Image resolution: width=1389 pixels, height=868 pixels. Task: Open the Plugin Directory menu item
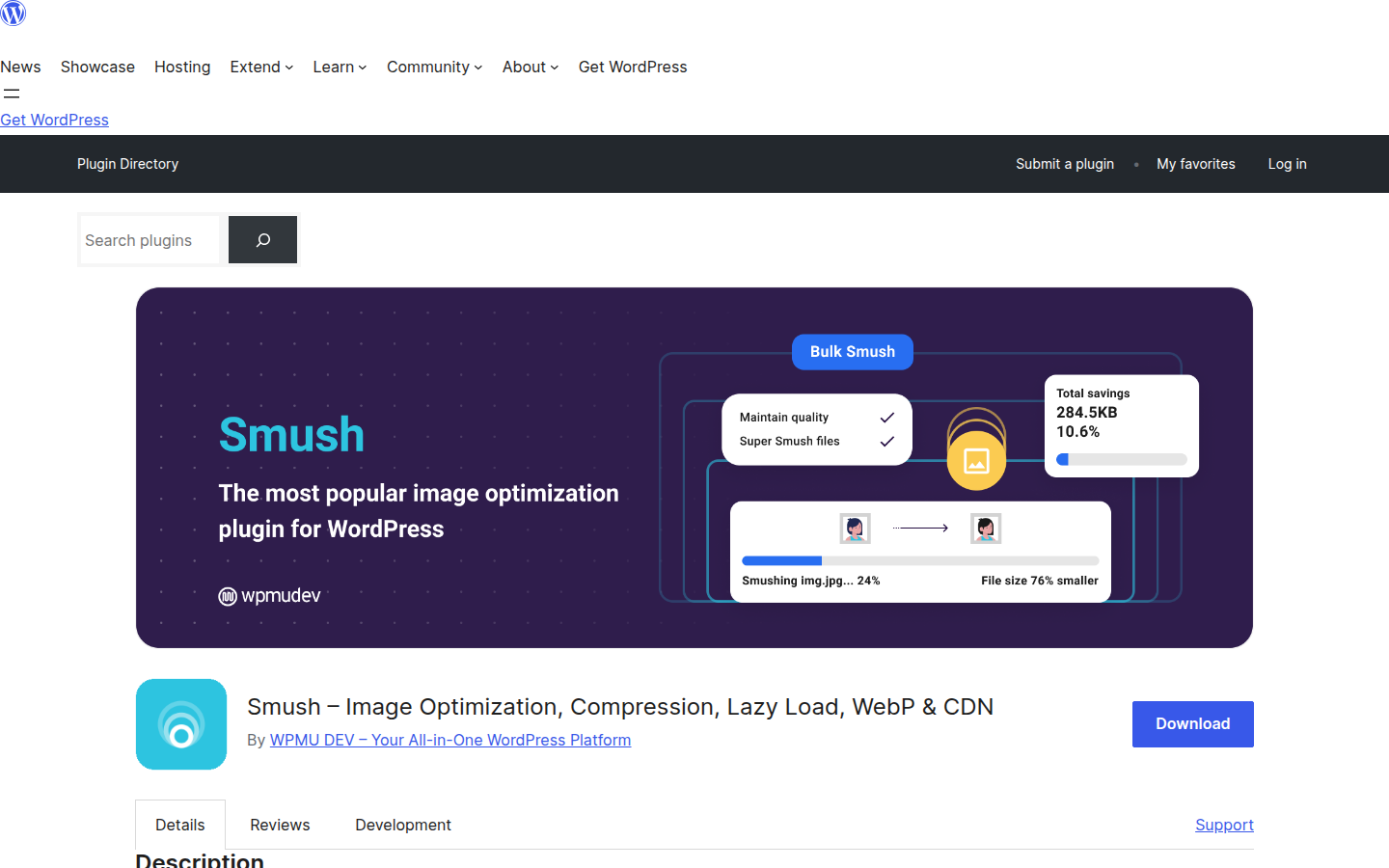127,164
